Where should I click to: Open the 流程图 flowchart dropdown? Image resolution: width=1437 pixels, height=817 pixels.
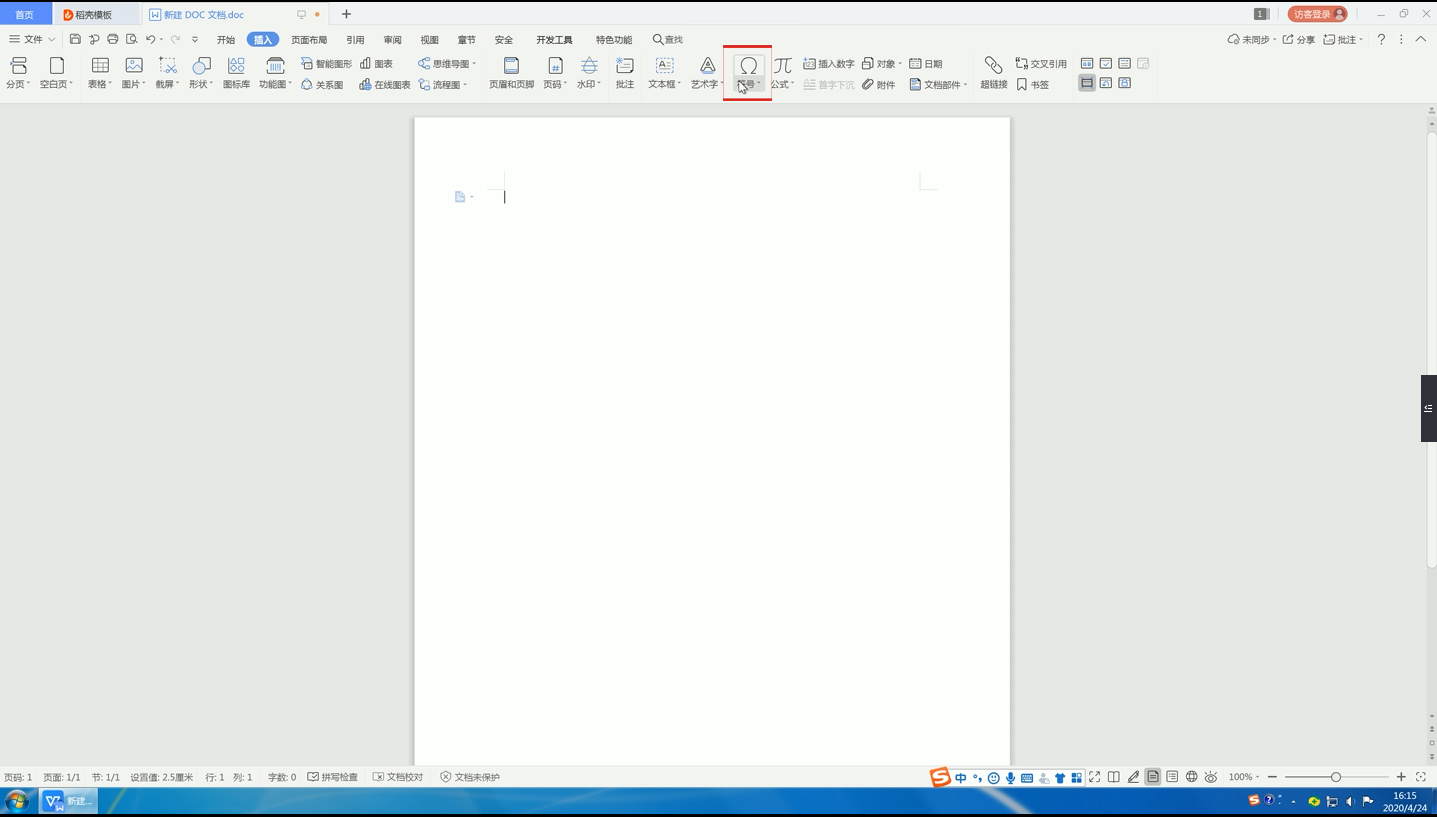pyautogui.click(x=443, y=85)
